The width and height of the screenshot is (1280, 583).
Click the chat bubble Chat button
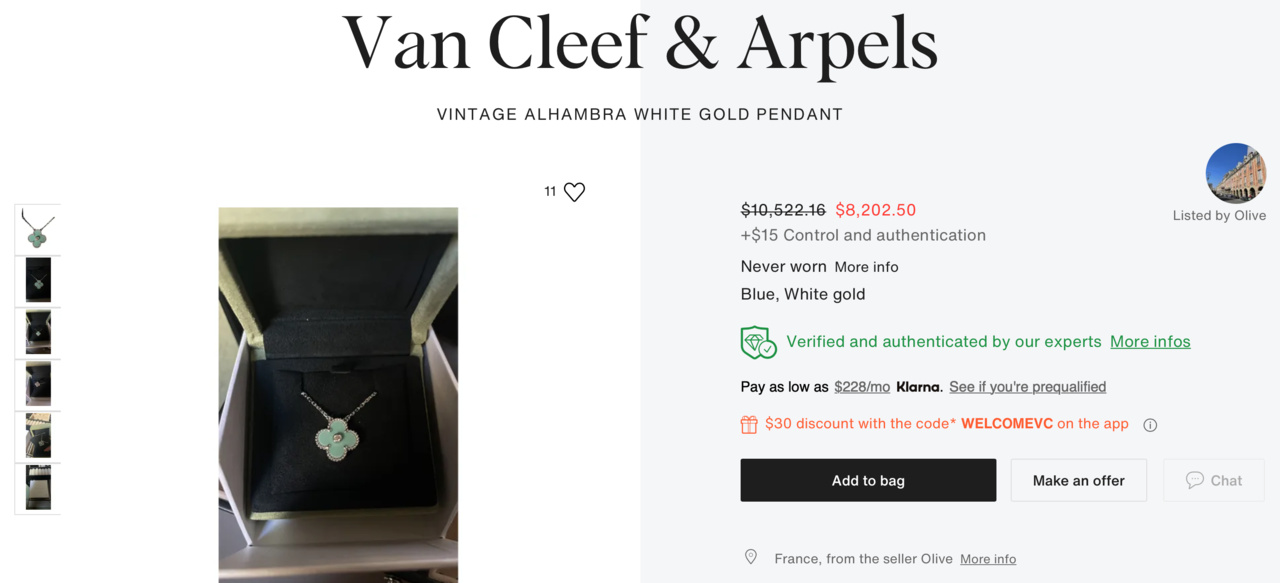[1213, 481]
